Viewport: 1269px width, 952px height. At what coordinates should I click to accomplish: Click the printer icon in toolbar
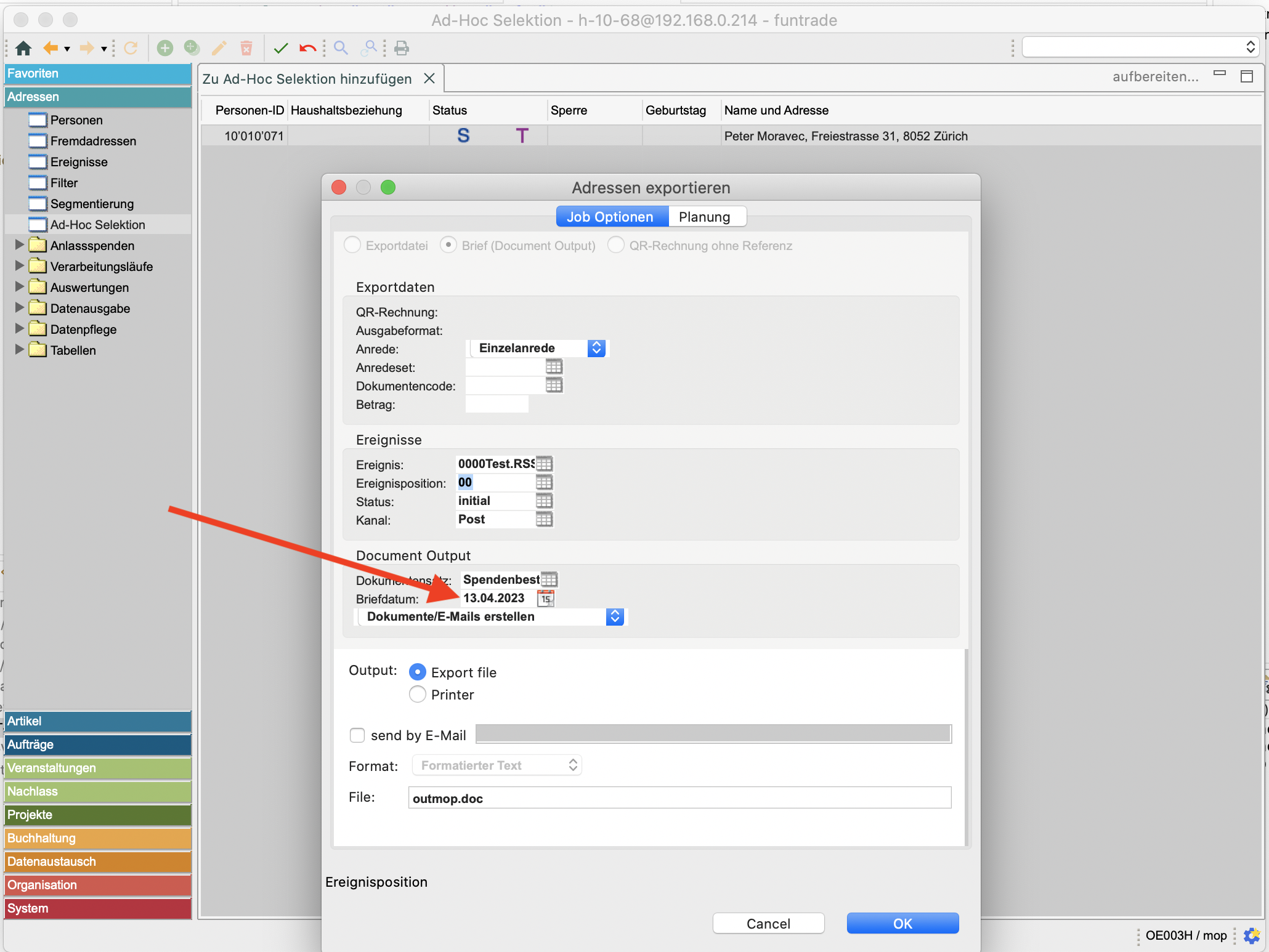point(402,48)
